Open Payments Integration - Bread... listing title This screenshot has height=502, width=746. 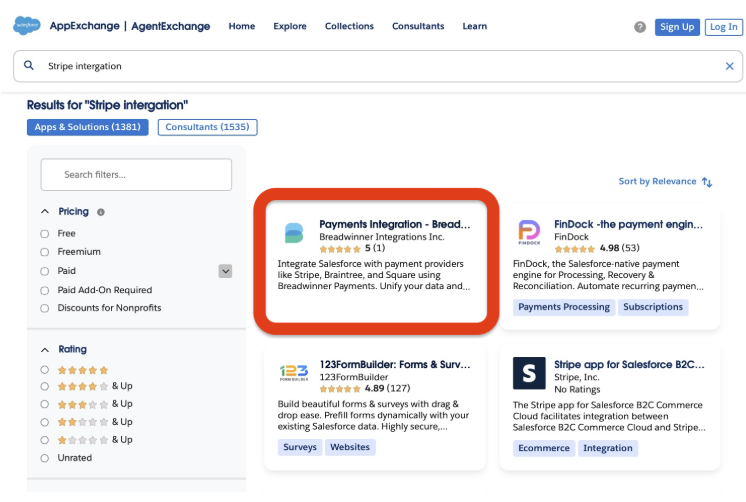point(394,224)
